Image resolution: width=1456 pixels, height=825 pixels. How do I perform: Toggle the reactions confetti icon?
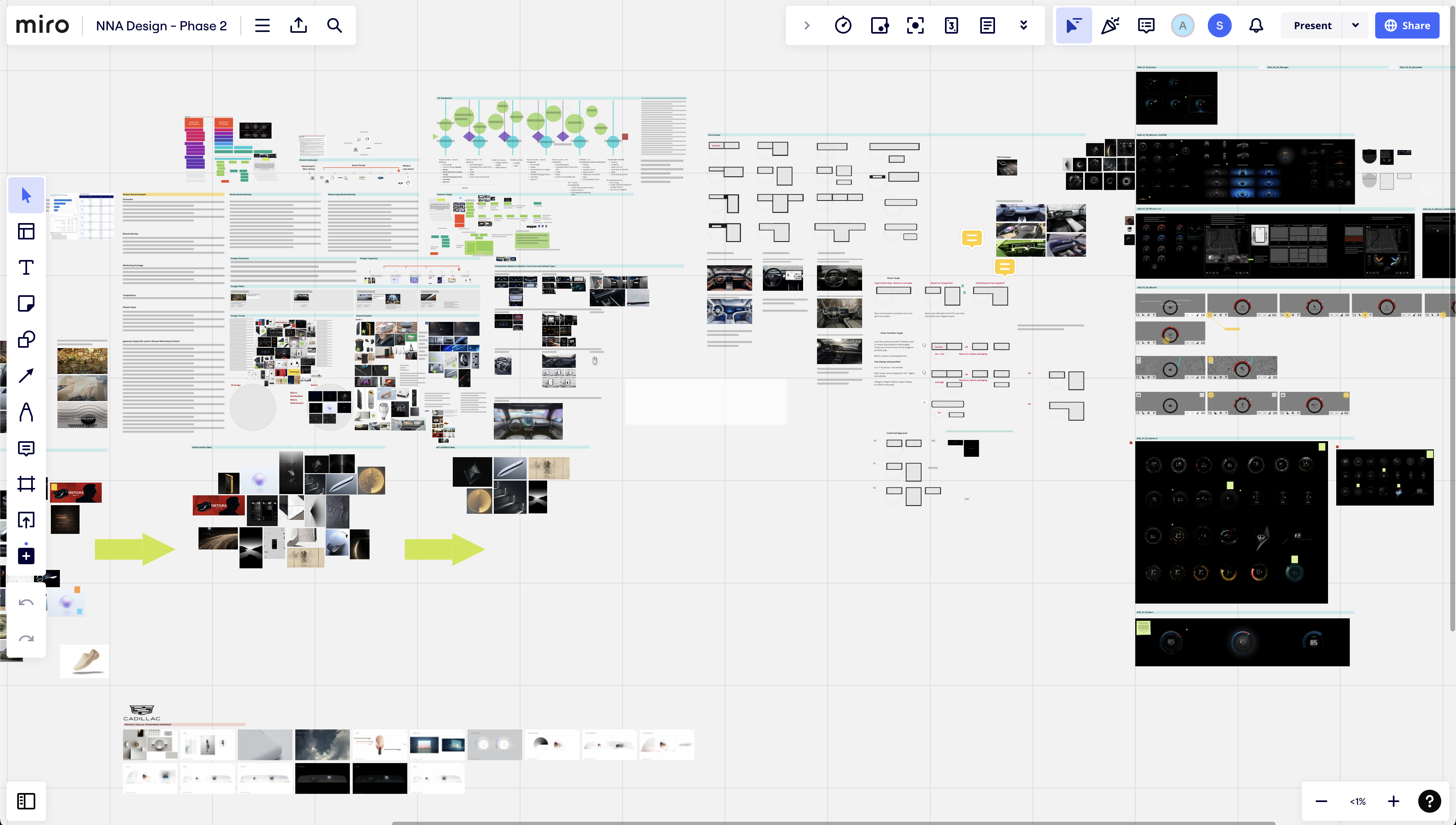(x=1110, y=25)
